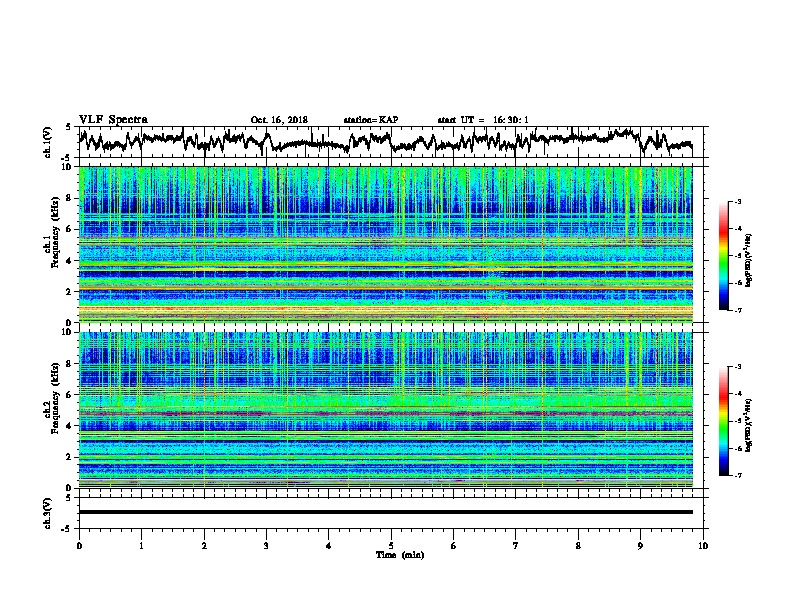Select the date "Oct. 16, 2018"

point(279,120)
